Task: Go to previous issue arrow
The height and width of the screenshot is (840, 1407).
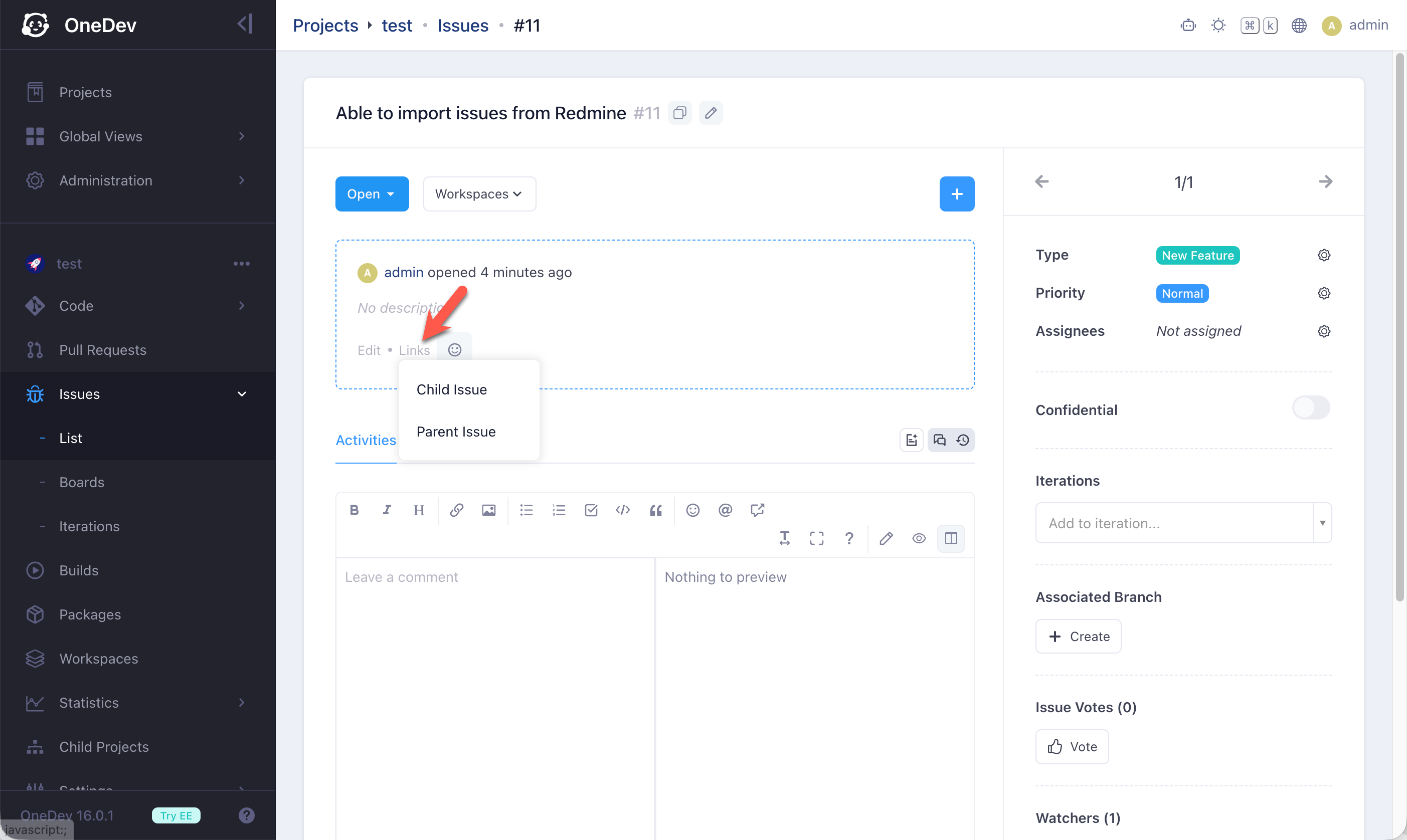Action: click(1041, 182)
